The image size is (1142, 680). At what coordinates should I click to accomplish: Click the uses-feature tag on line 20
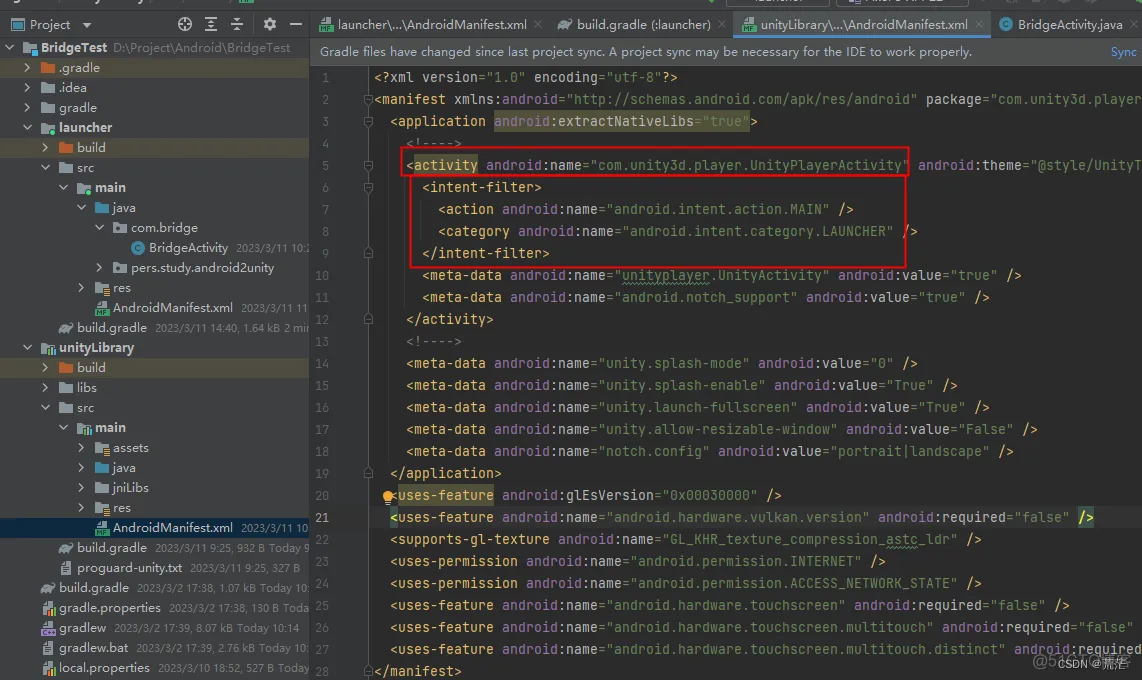[446, 496]
